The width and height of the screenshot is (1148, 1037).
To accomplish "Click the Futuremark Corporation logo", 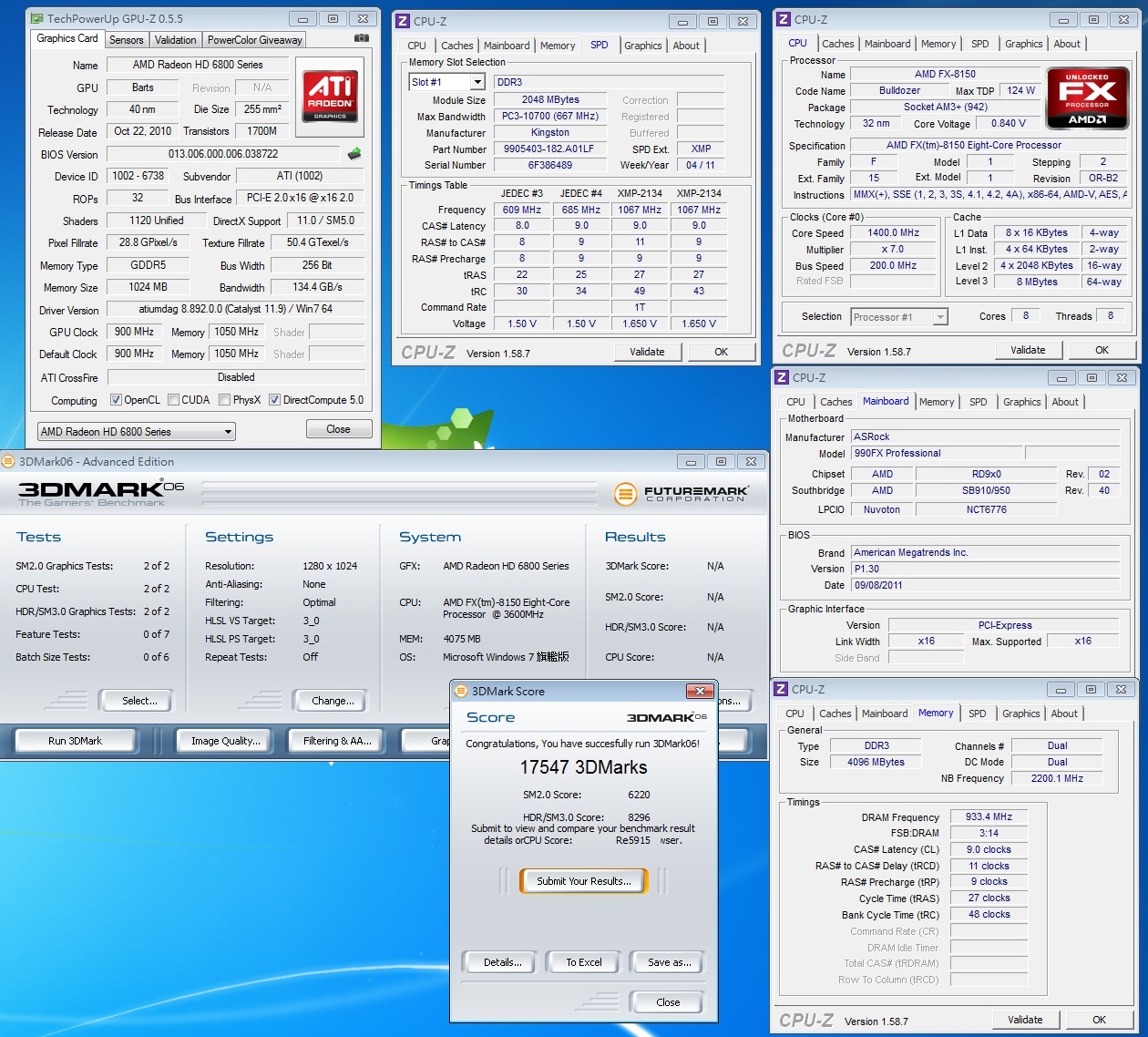I will pyautogui.click(x=682, y=494).
